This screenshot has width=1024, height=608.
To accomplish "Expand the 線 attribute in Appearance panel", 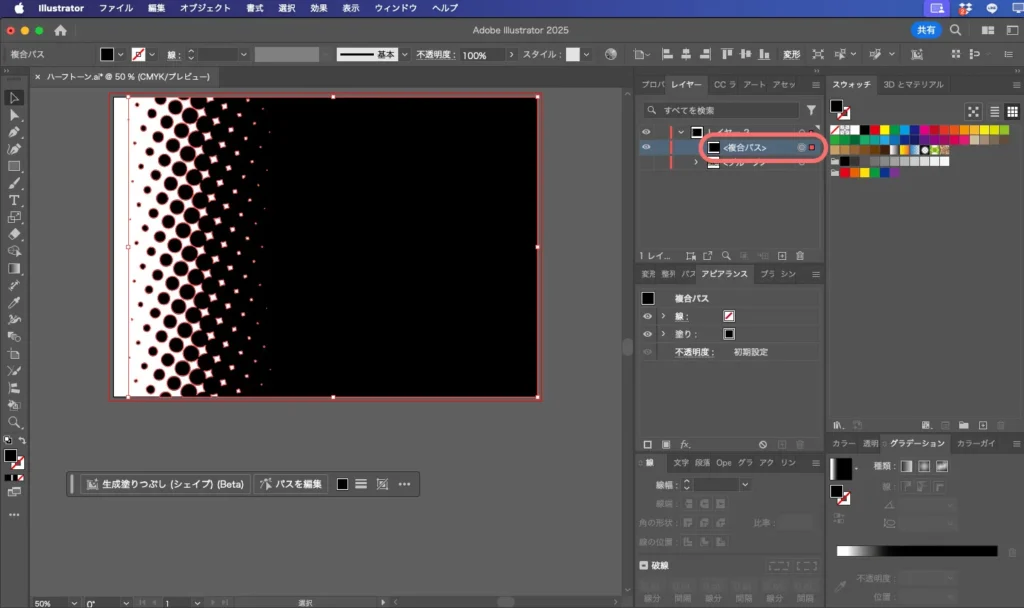I will (663, 316).
